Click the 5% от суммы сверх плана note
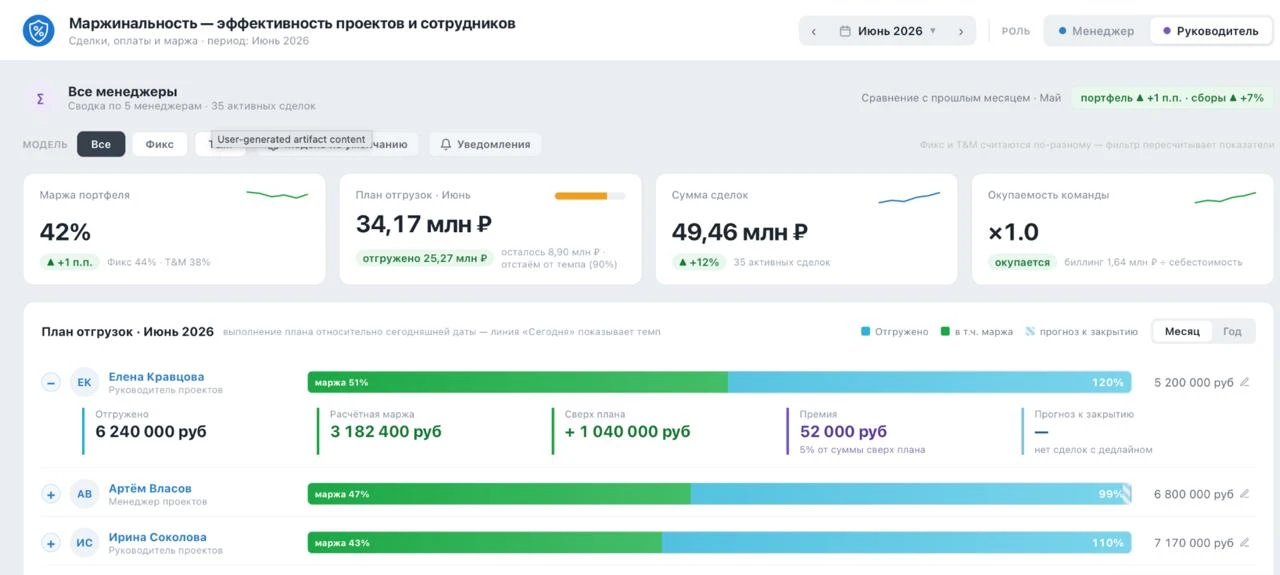1280x575 pixels. coord(862,450)
